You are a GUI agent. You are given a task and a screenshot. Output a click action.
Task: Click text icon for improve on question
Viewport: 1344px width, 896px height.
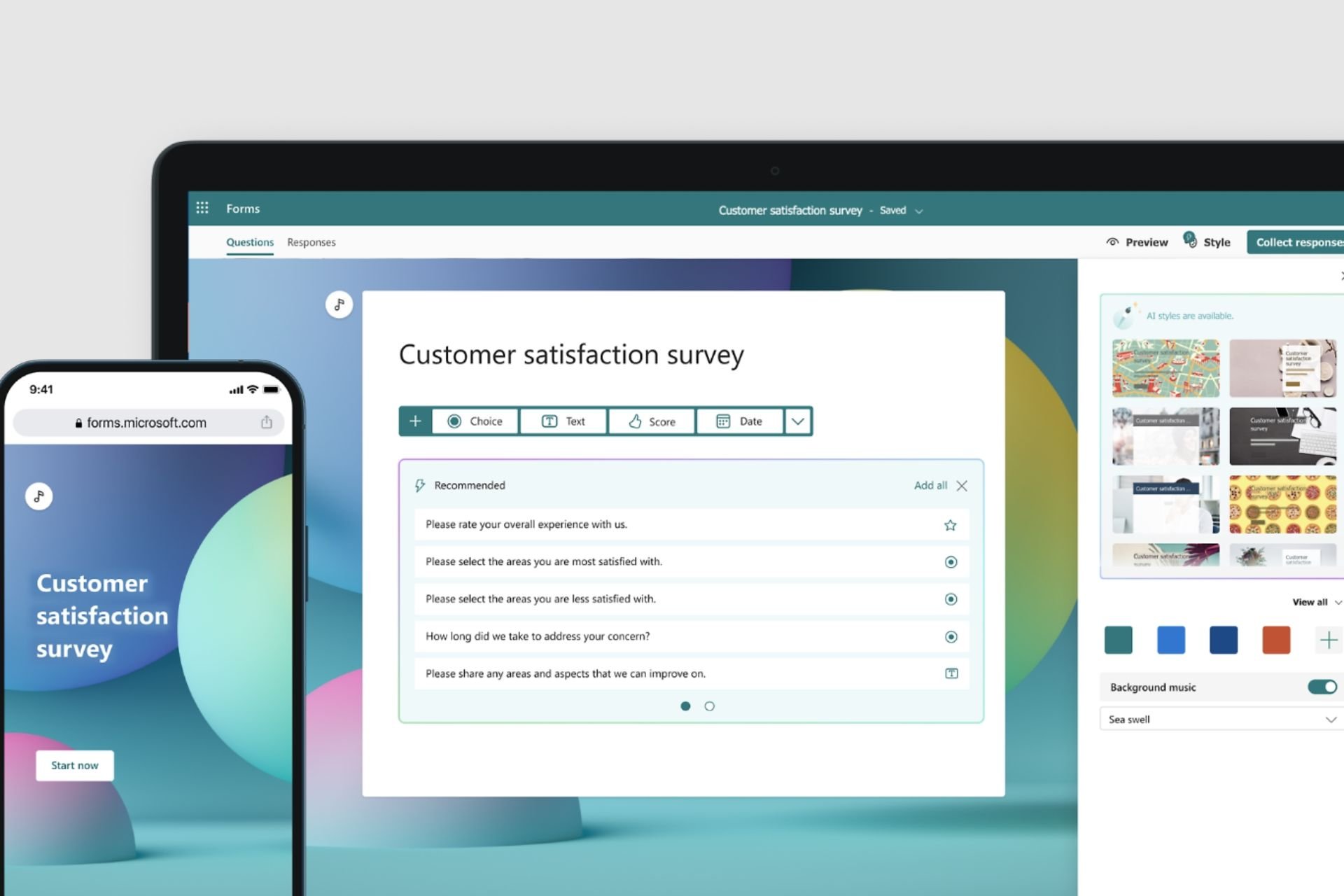coord(951,673)
